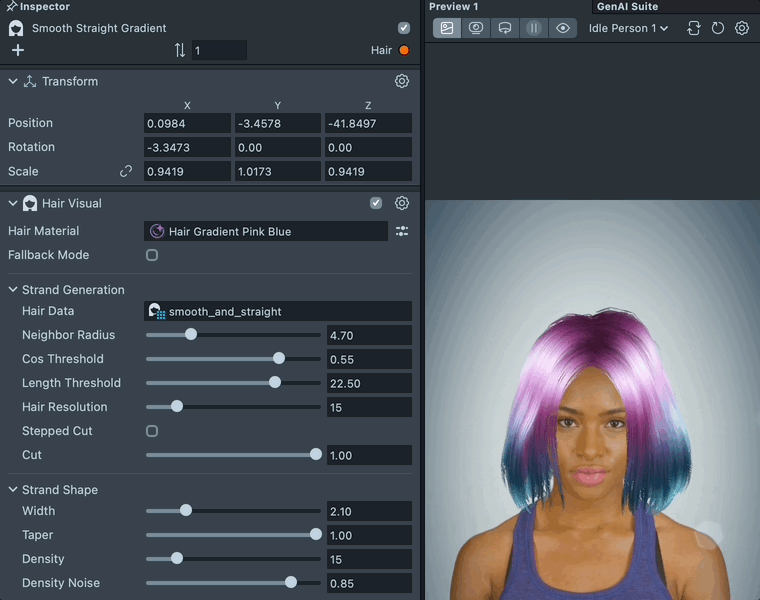Image resolution: width=760 pixels, height=600 pixels.
Task: Click the Position X input field
Action: 187,123
